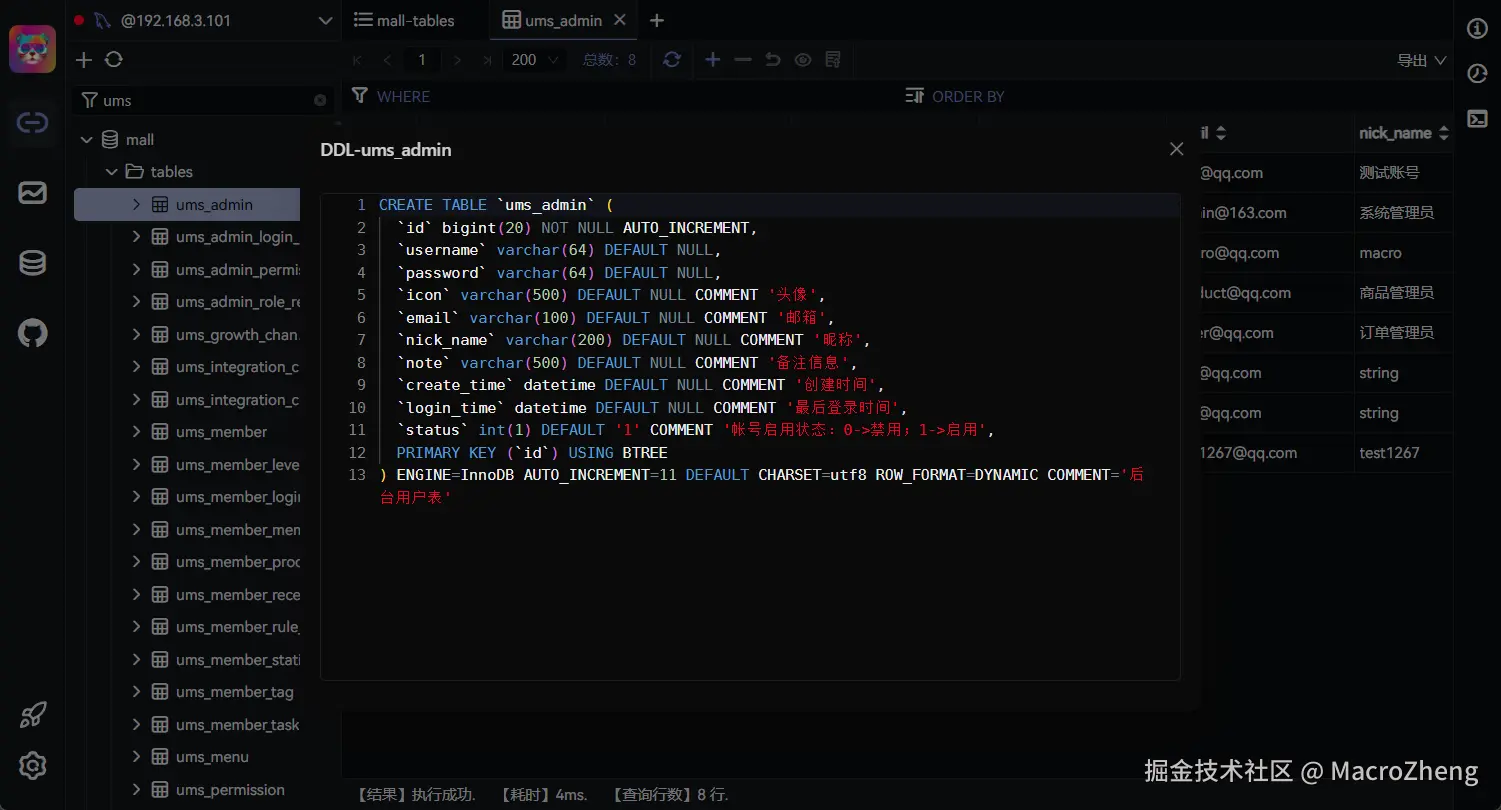Screen dimensions: 1501x810
Task: Expand the ums_member_tag table chevron
Action: (137, 692)
